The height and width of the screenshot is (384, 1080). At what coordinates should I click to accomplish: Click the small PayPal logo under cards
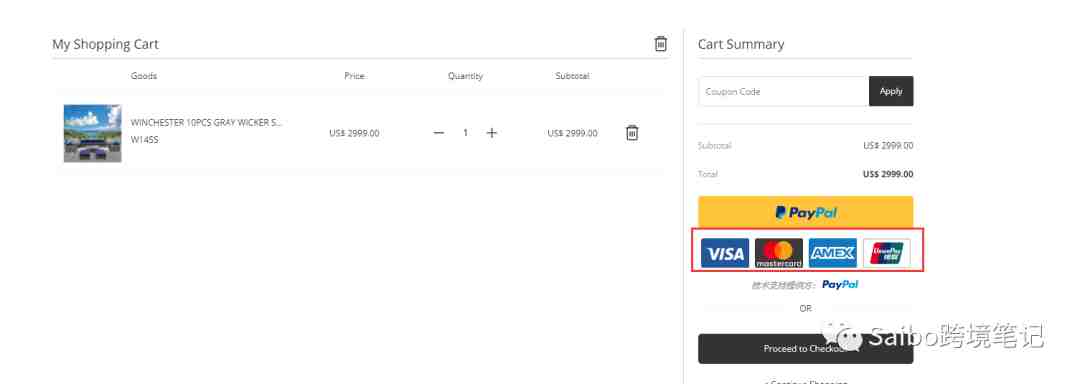click(x=840, y=284)
